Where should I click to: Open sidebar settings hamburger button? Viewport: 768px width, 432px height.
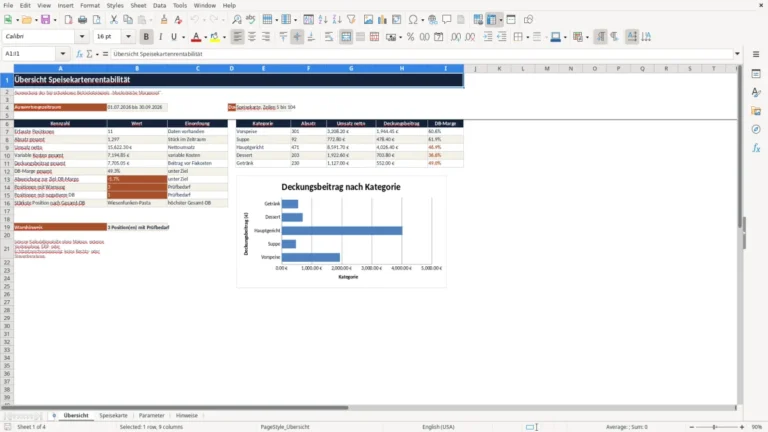pyautogui.click(x=756, y=54)
